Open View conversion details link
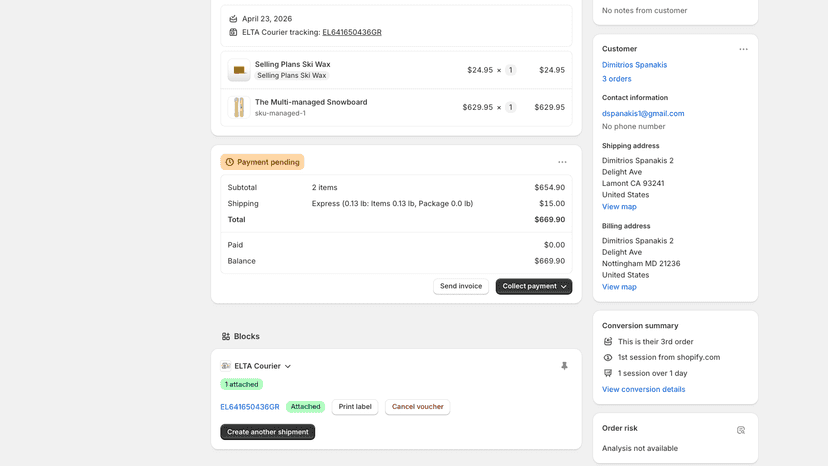This screenshot has height=466, width=828. pyautogui.click(x=643, y=389)
